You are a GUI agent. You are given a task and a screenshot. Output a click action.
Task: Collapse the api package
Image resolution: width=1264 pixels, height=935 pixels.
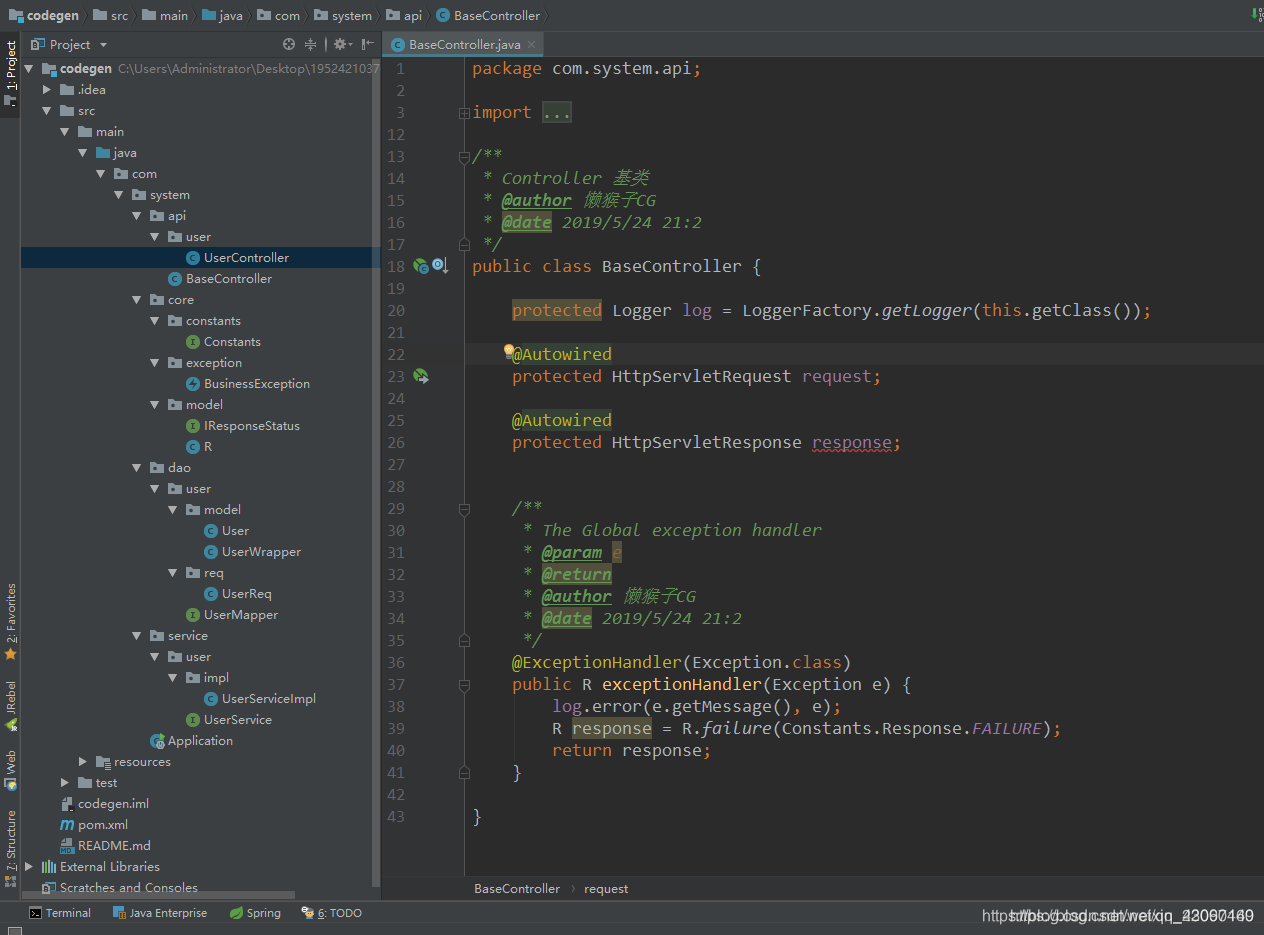(x=136, y=216)
